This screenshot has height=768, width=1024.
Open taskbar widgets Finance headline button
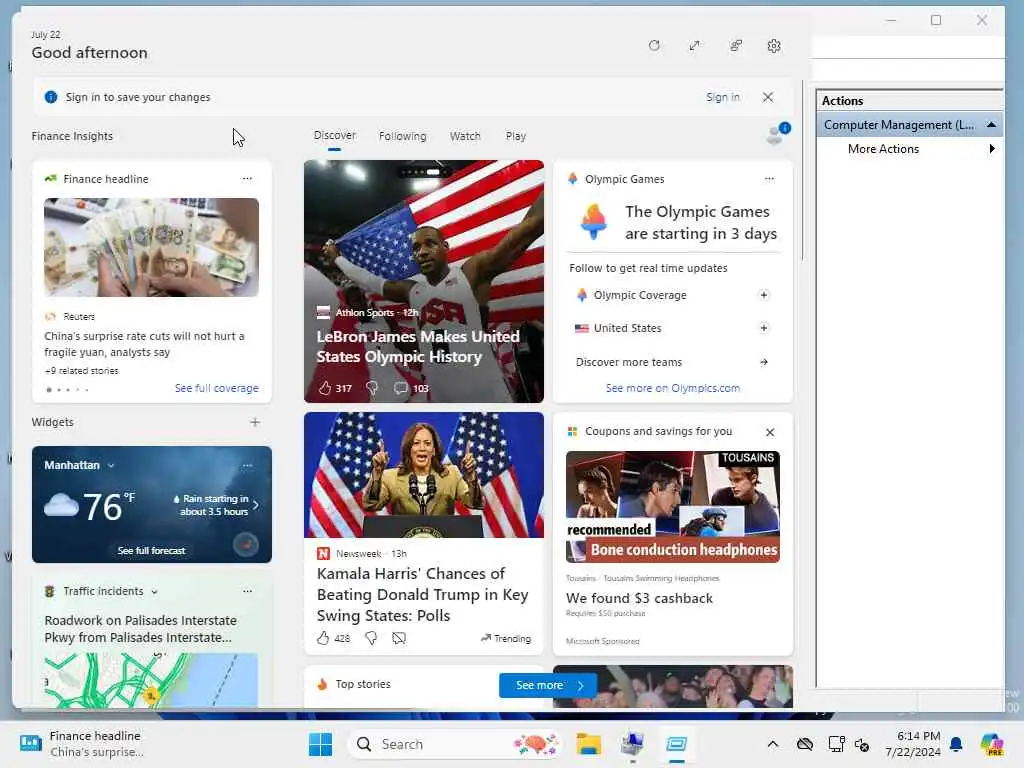pos(82,744)
